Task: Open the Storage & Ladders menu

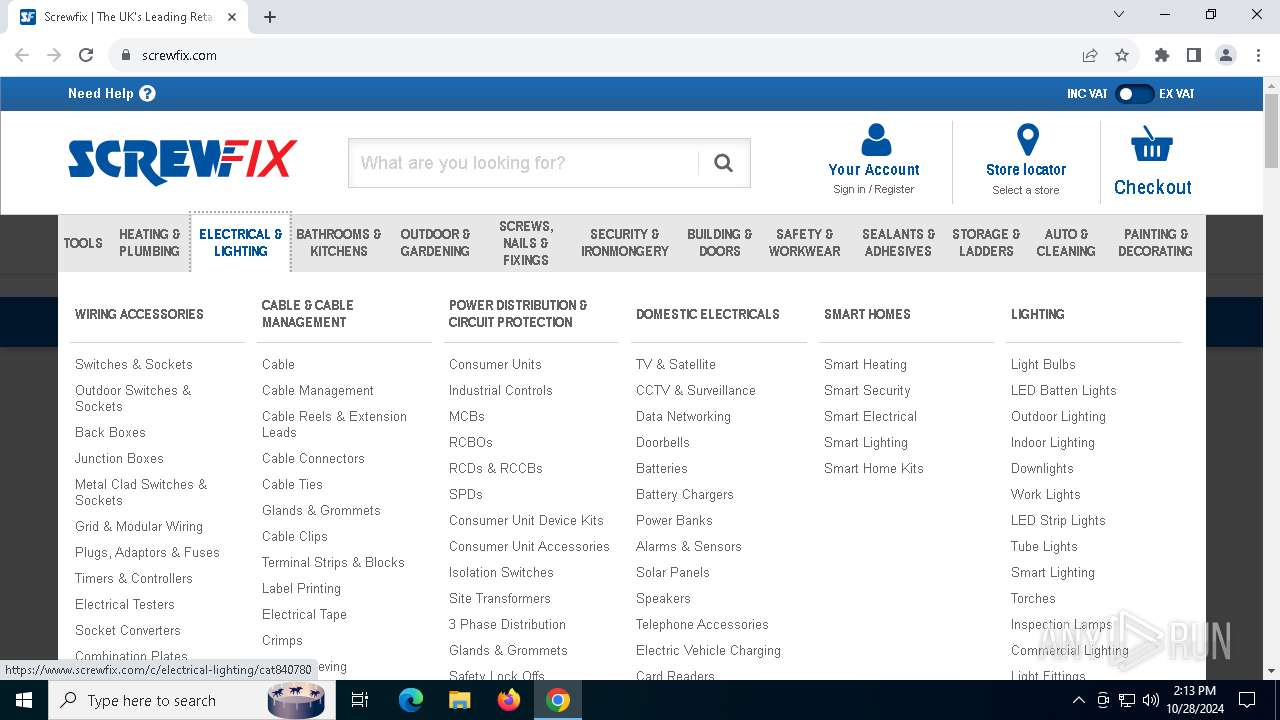Action: pyautogui.click(x=986, y=243)
